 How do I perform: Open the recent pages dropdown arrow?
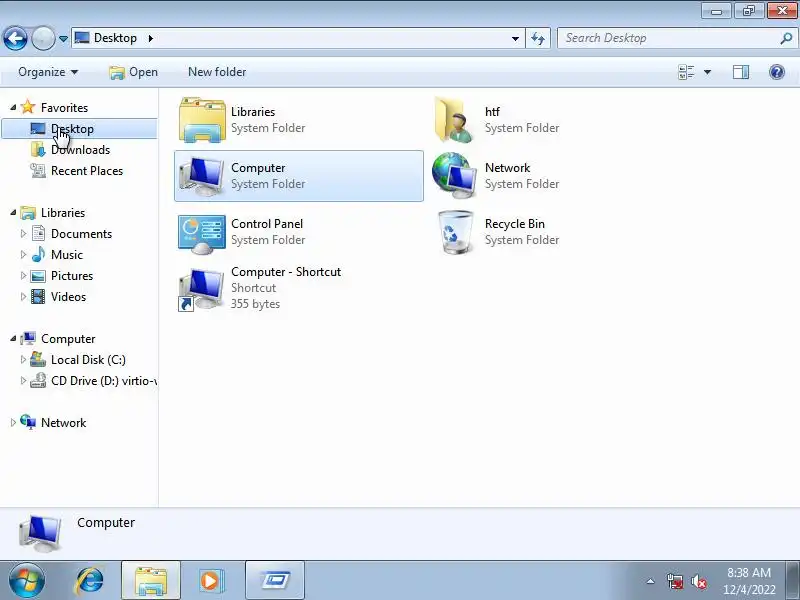(63, 39)
